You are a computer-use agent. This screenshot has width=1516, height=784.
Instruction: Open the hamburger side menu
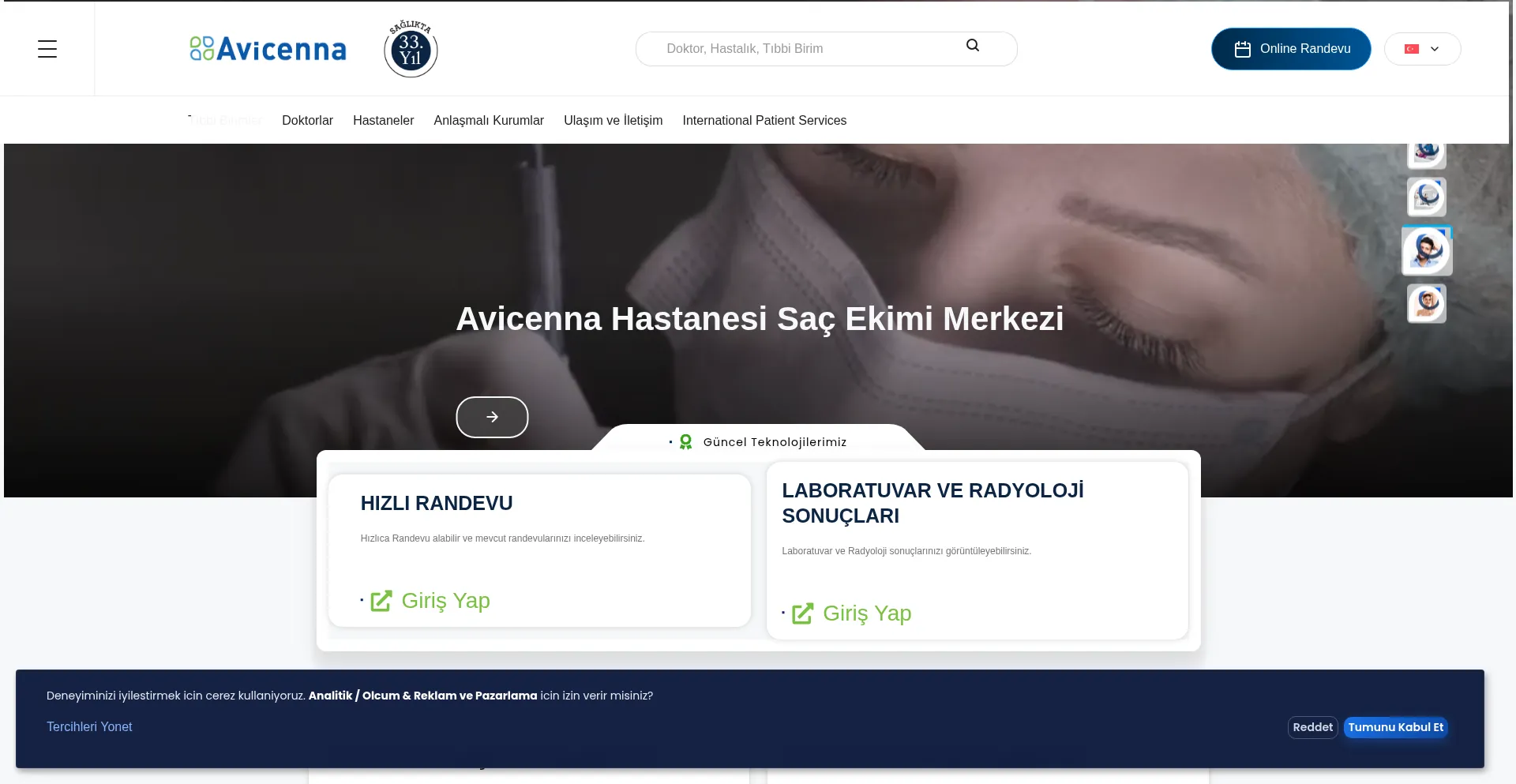point(47,49)
